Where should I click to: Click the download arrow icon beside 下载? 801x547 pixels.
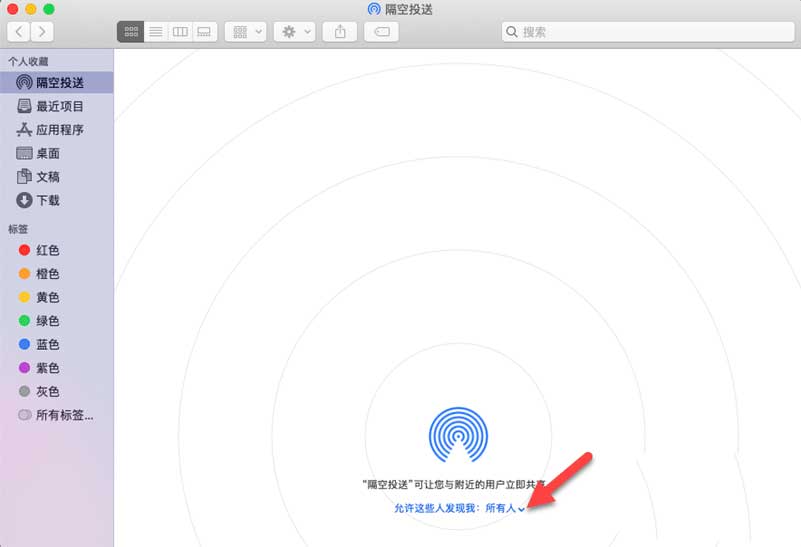pyautogui.click(x=24, y=200)
